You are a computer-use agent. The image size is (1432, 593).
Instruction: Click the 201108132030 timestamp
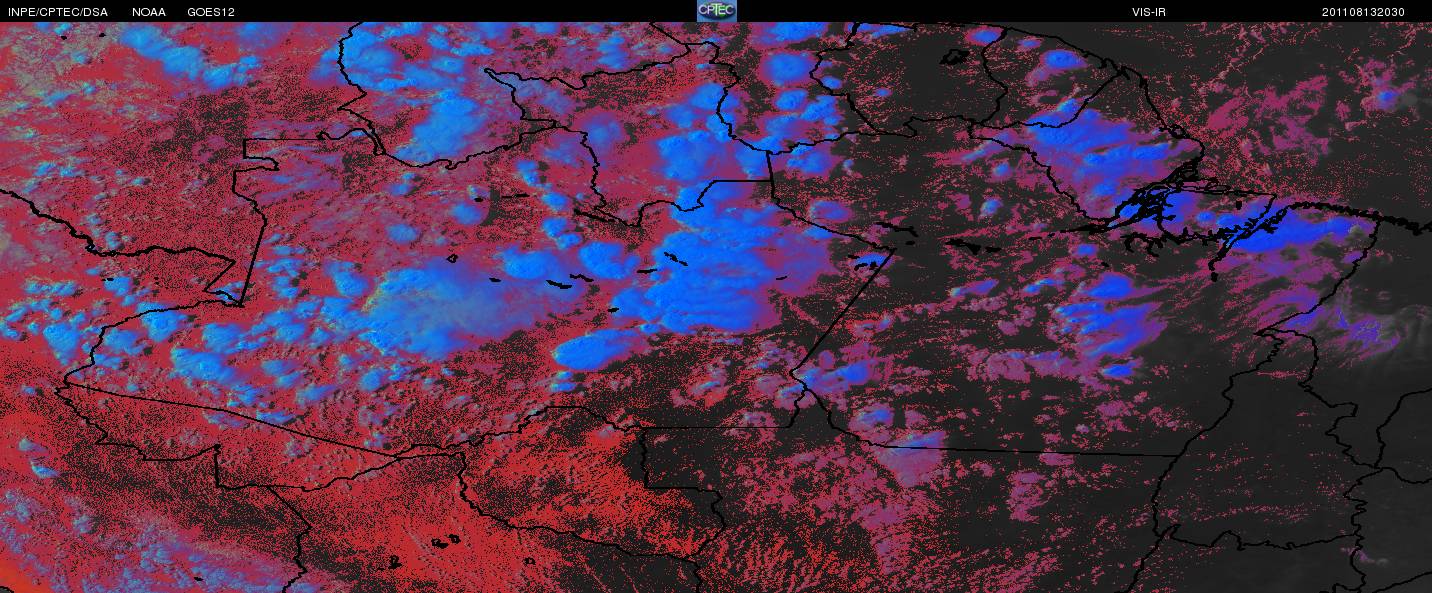click(x=1364, y=12)
